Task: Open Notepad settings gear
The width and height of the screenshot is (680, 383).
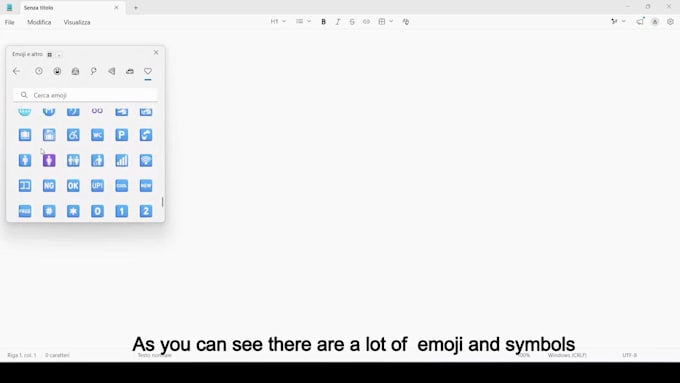Action: pos(670,22)
